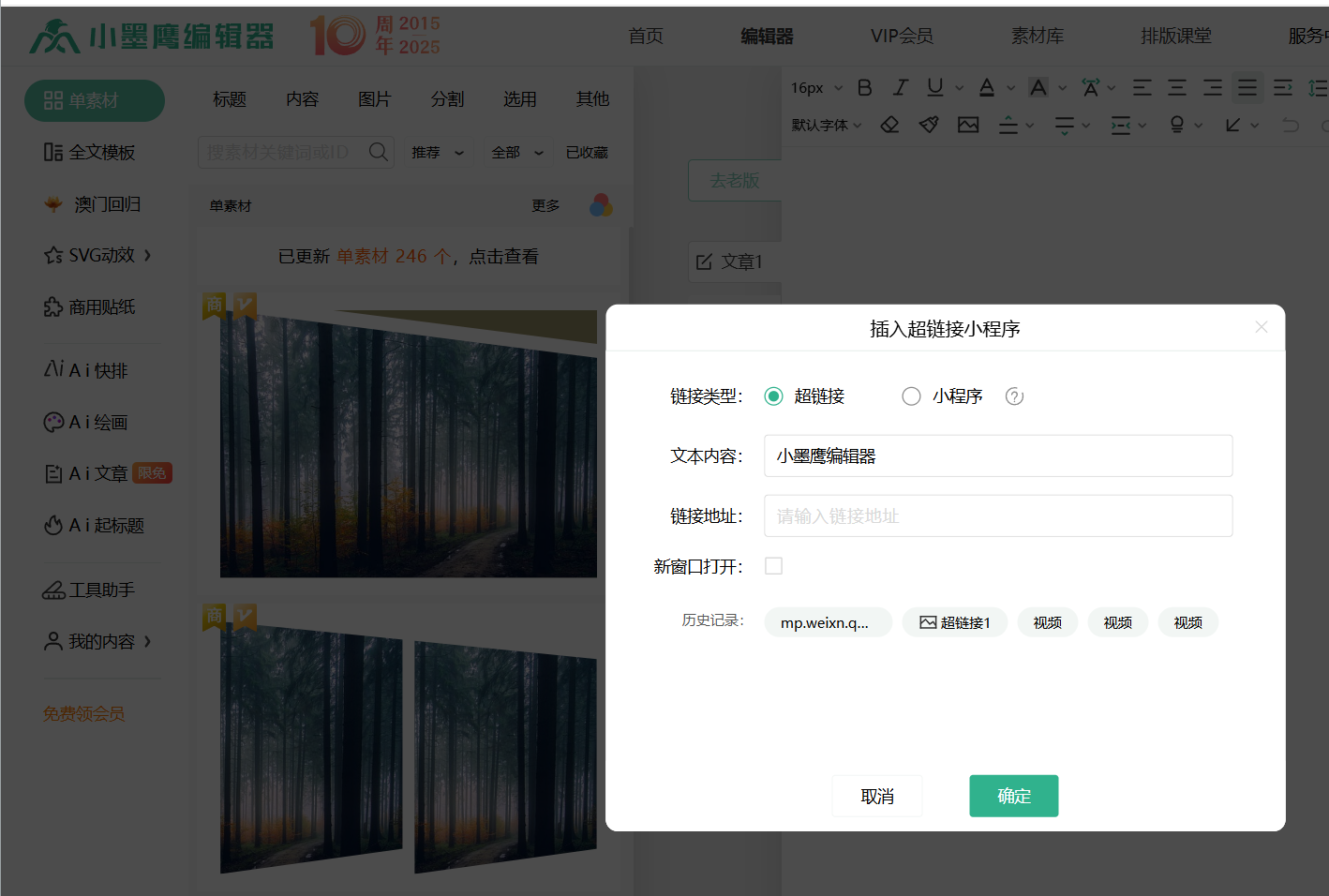Image resolution: width=1329 pixels, height=896 pixels.
Task: Switch to the 图片 category tab
Action: [x=374, y=99]
